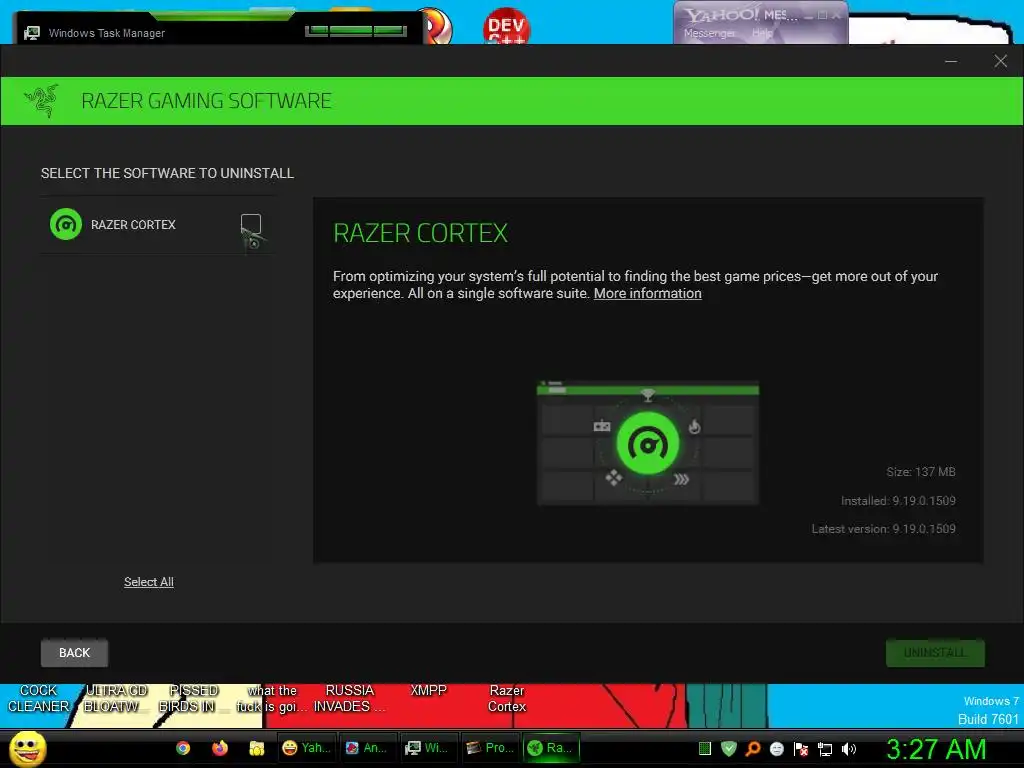The image size is (1024, 768).
Task: Switch to Wi... Task Manager taskbar button
Action: coord(427,748)
